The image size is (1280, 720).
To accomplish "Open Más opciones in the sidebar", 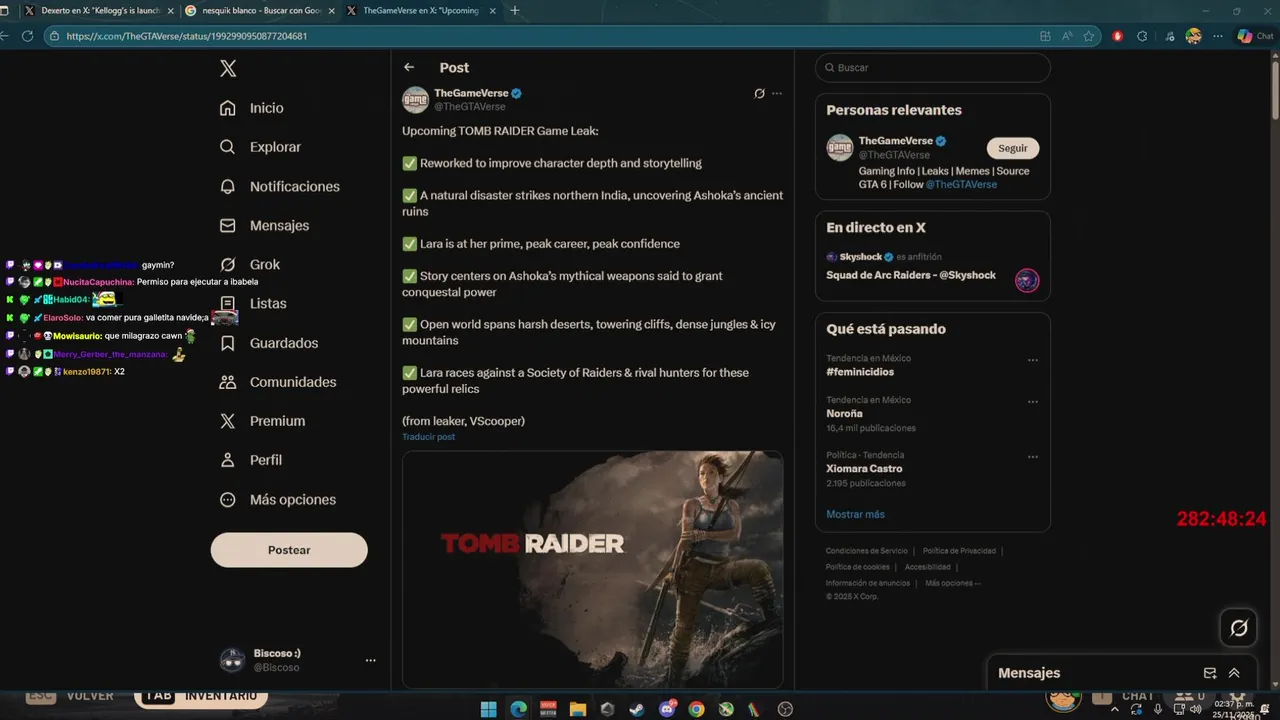I will coord(278,500).
